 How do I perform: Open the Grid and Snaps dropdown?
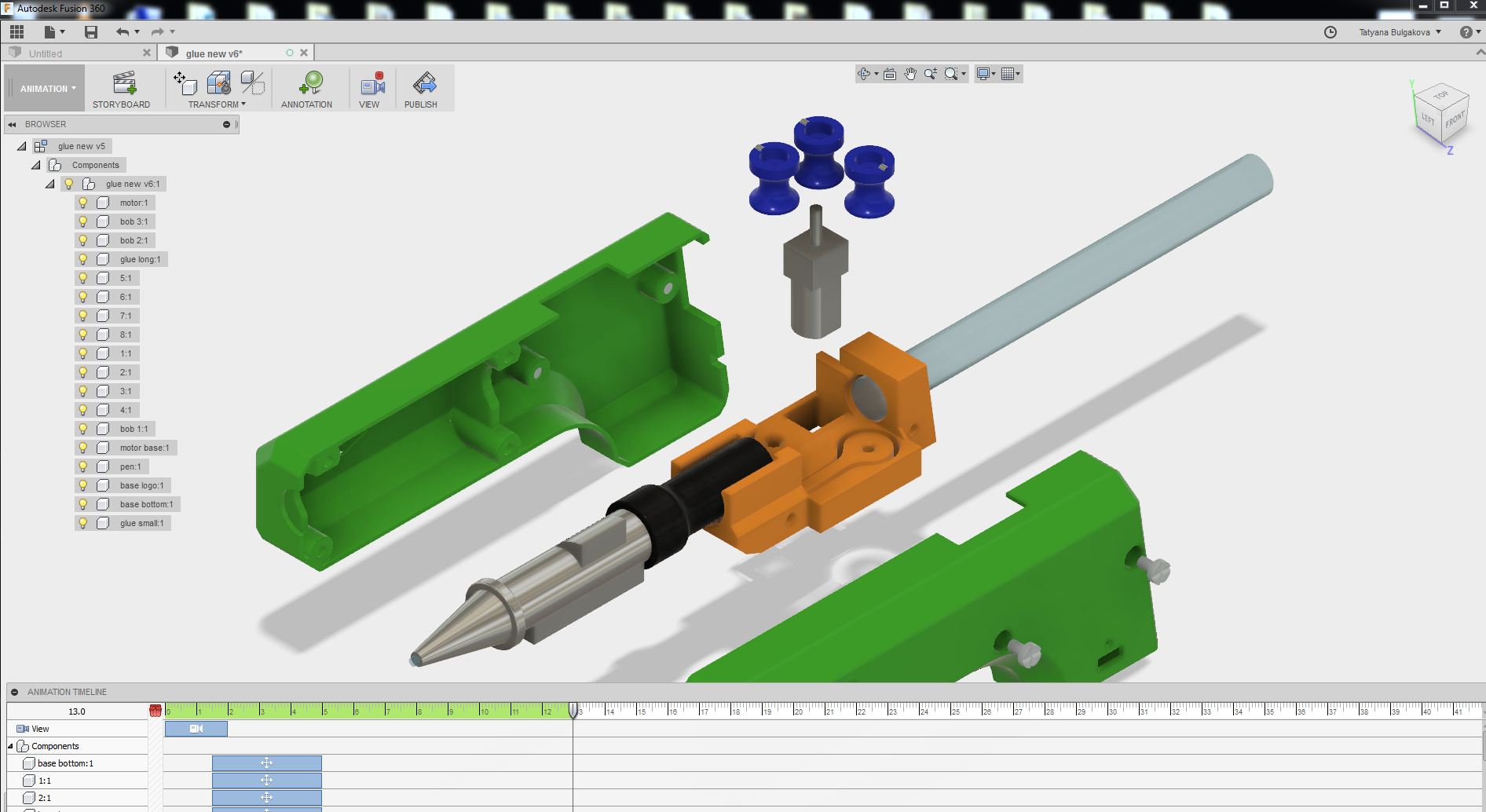(1011, 74)
